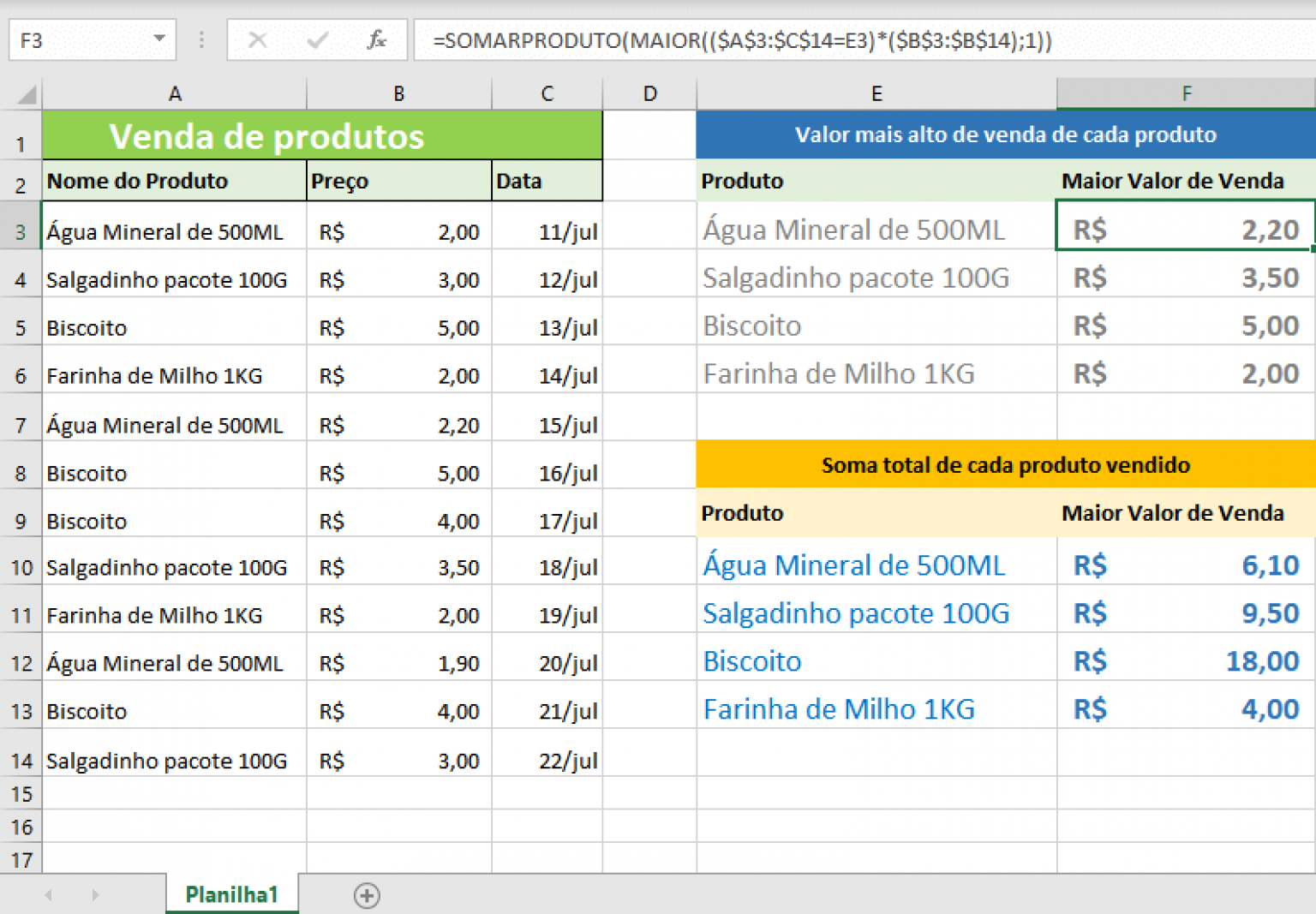Select the price cell 3,50 in row 10

click(399, 562)
